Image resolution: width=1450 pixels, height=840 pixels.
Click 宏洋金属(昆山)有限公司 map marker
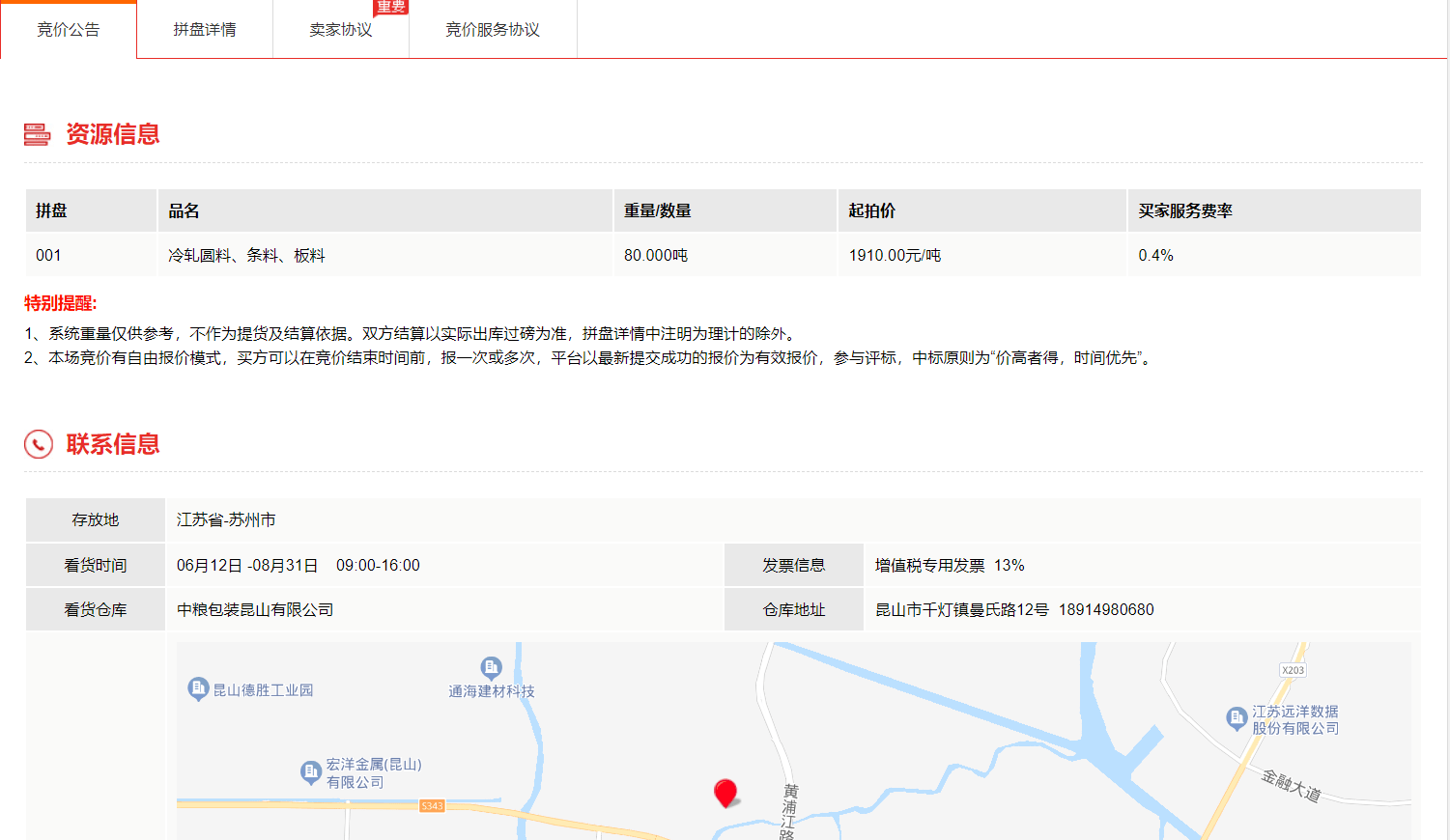click(311, 771)
